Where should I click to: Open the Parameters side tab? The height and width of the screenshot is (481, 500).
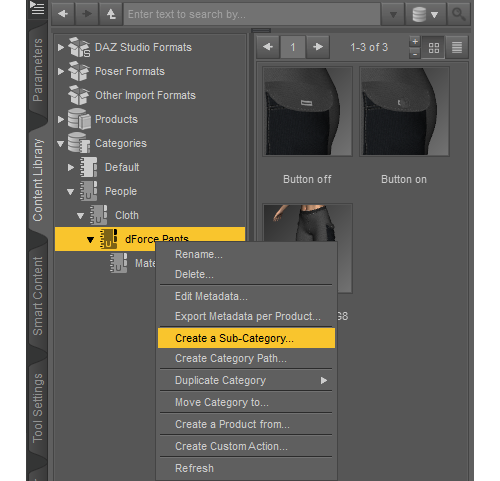(38, 70)
